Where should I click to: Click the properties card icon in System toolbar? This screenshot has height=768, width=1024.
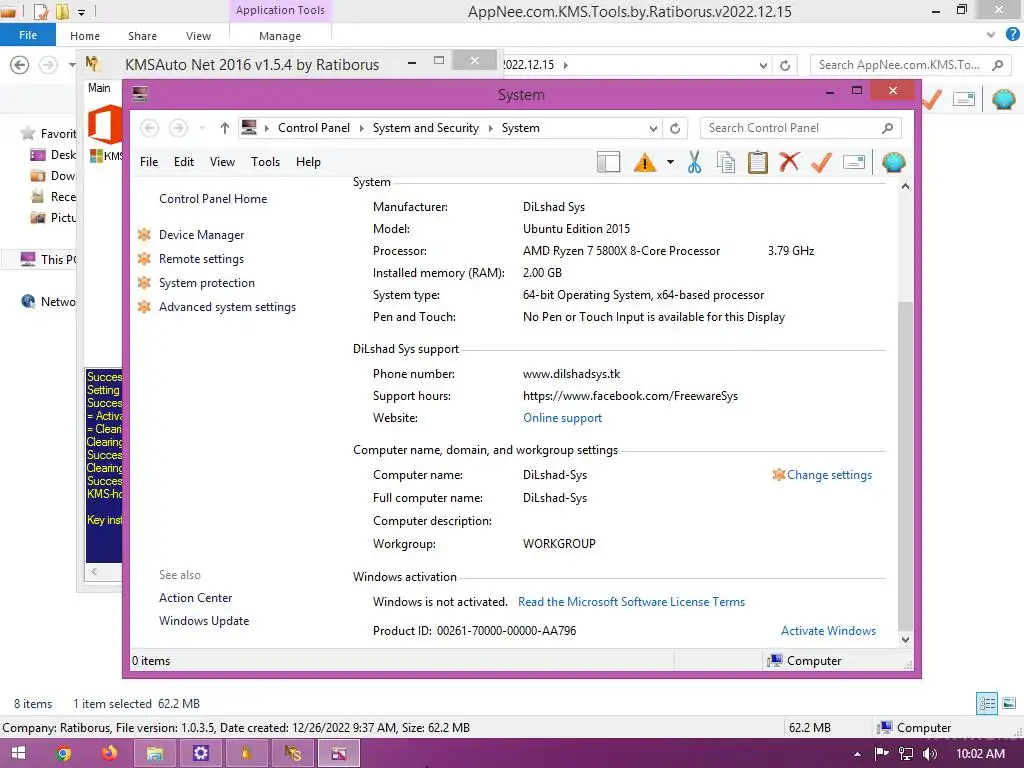[854, 162]
